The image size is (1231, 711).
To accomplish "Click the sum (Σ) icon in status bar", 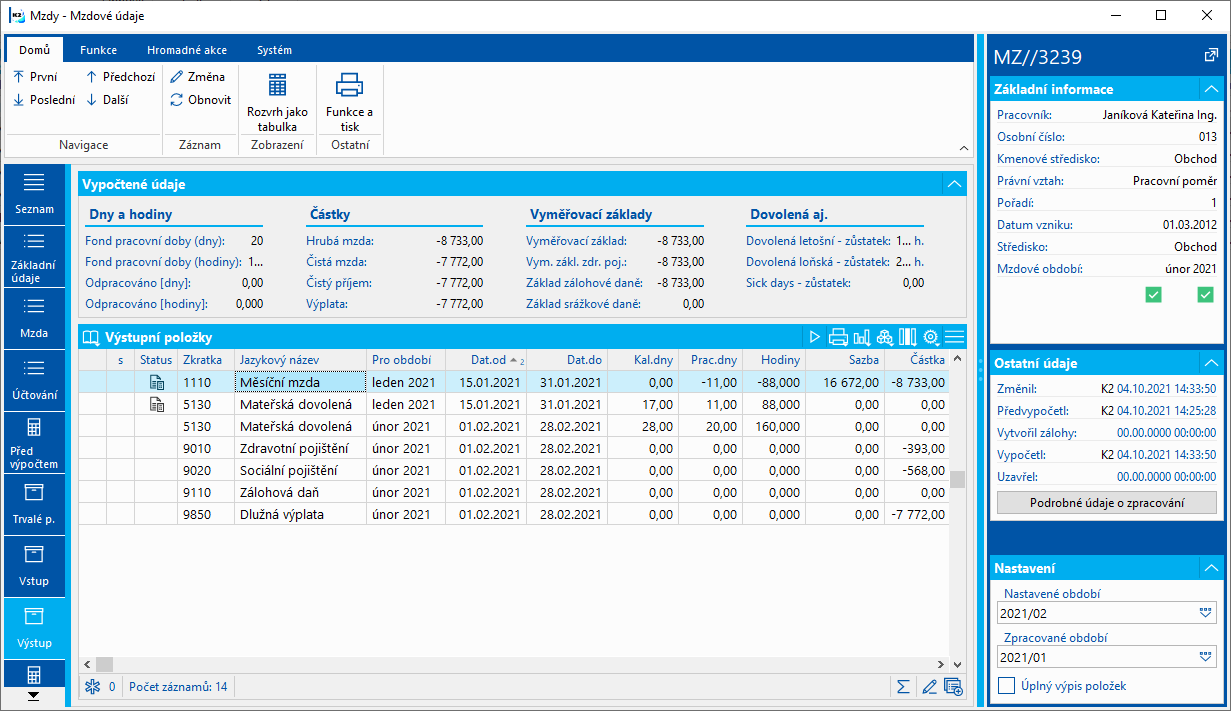I will tap(903, 687).
